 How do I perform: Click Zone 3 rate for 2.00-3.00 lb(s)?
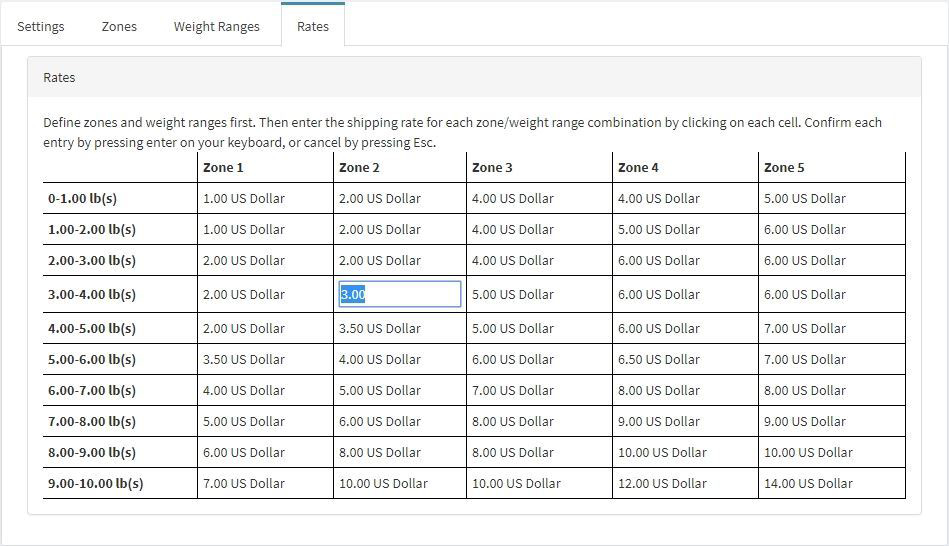(513, 260)
